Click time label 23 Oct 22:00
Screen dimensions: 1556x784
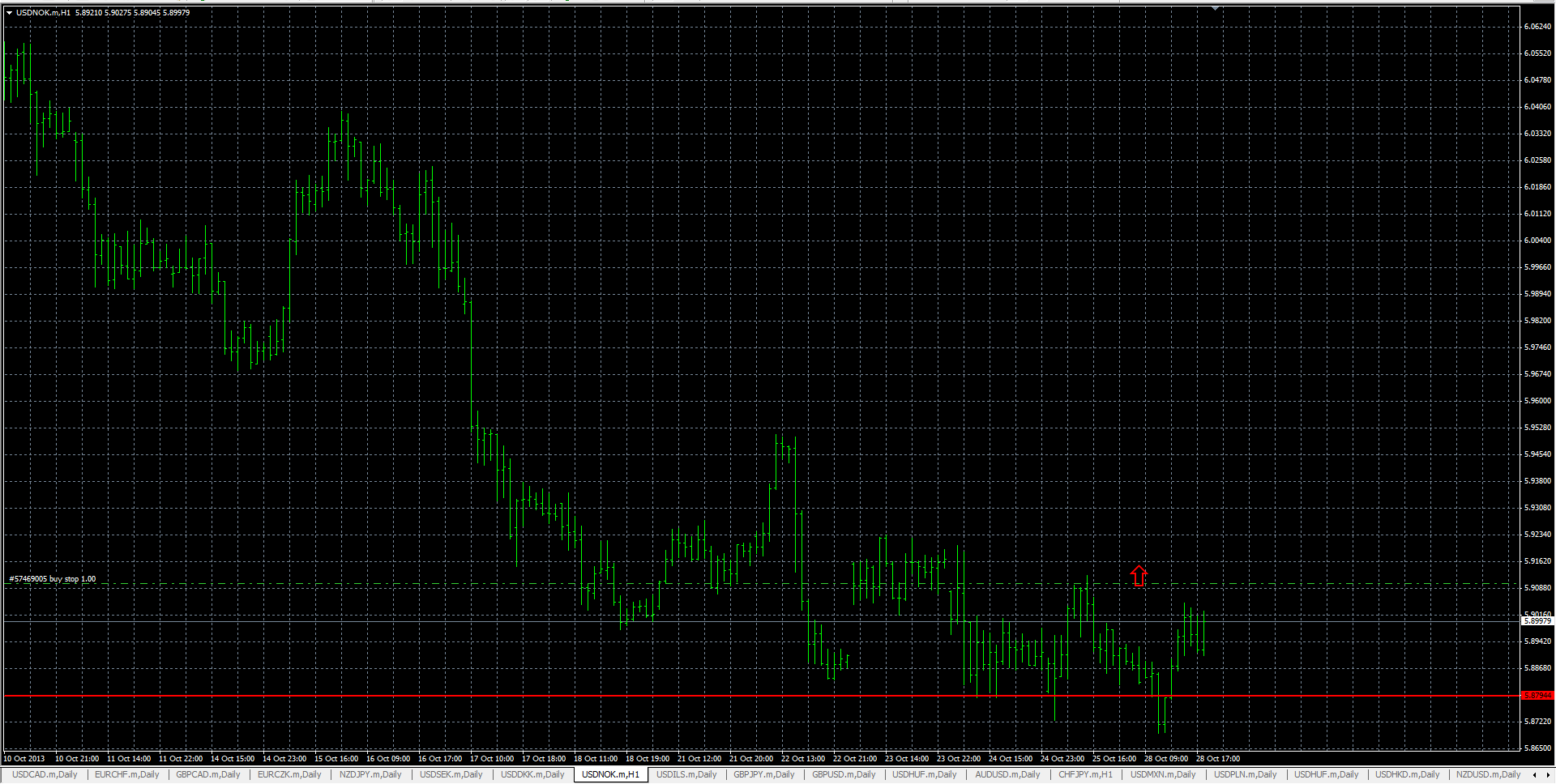click(959, 759)
